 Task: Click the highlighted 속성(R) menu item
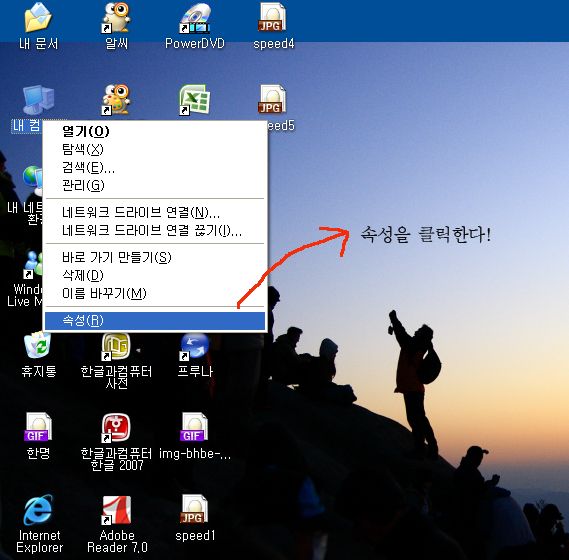tap(155, 320)
